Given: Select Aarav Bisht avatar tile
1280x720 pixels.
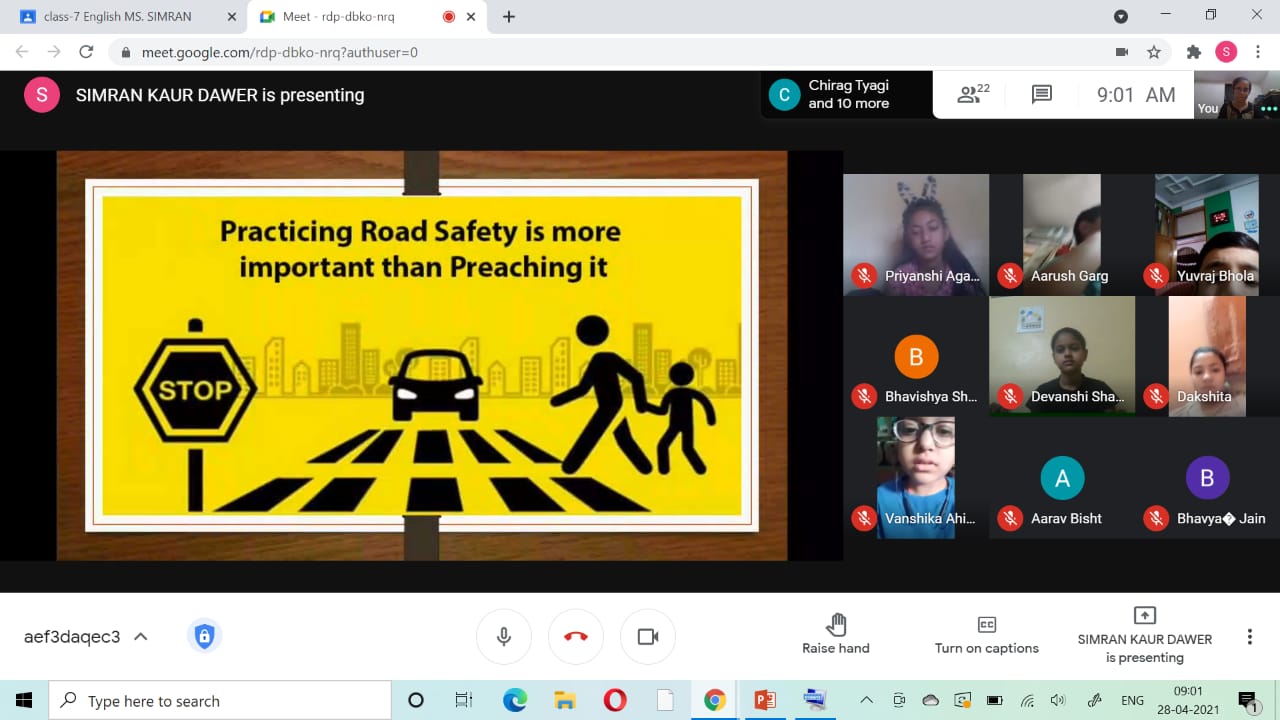Looking at the screenshot, I should (x=1062, y=478).
